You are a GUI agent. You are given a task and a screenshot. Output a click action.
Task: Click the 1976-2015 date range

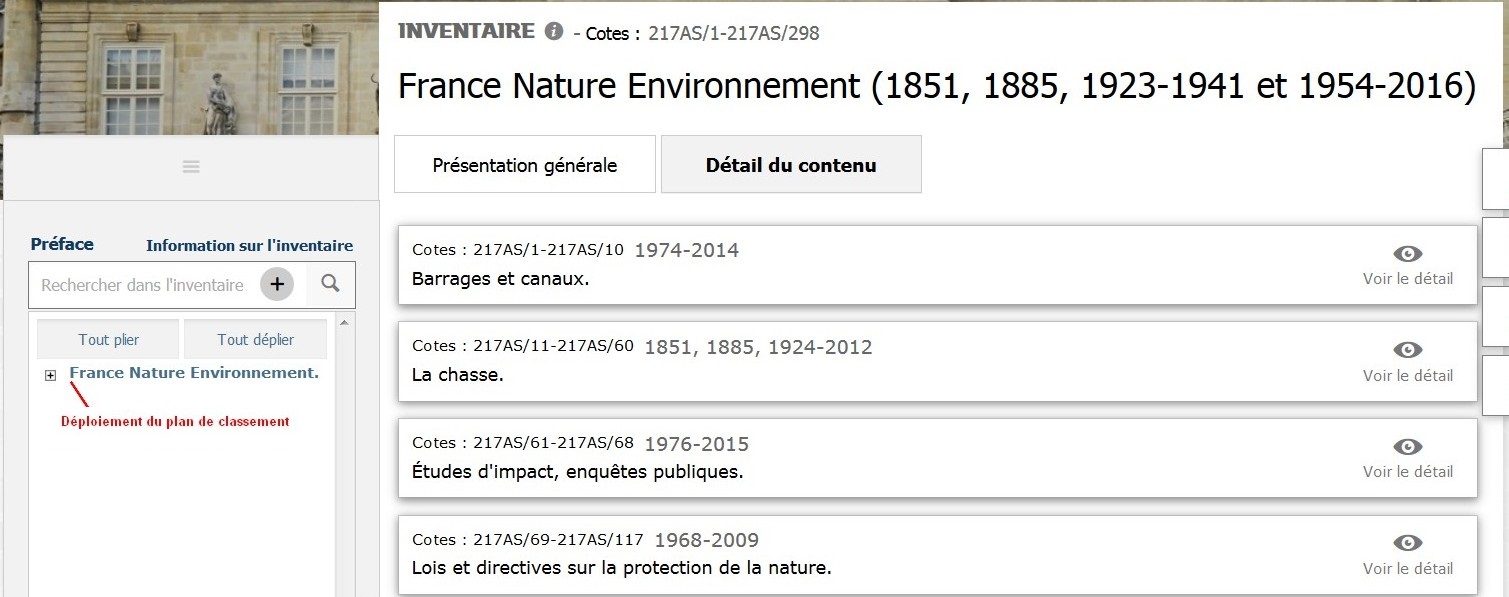(x=697, y=443)
